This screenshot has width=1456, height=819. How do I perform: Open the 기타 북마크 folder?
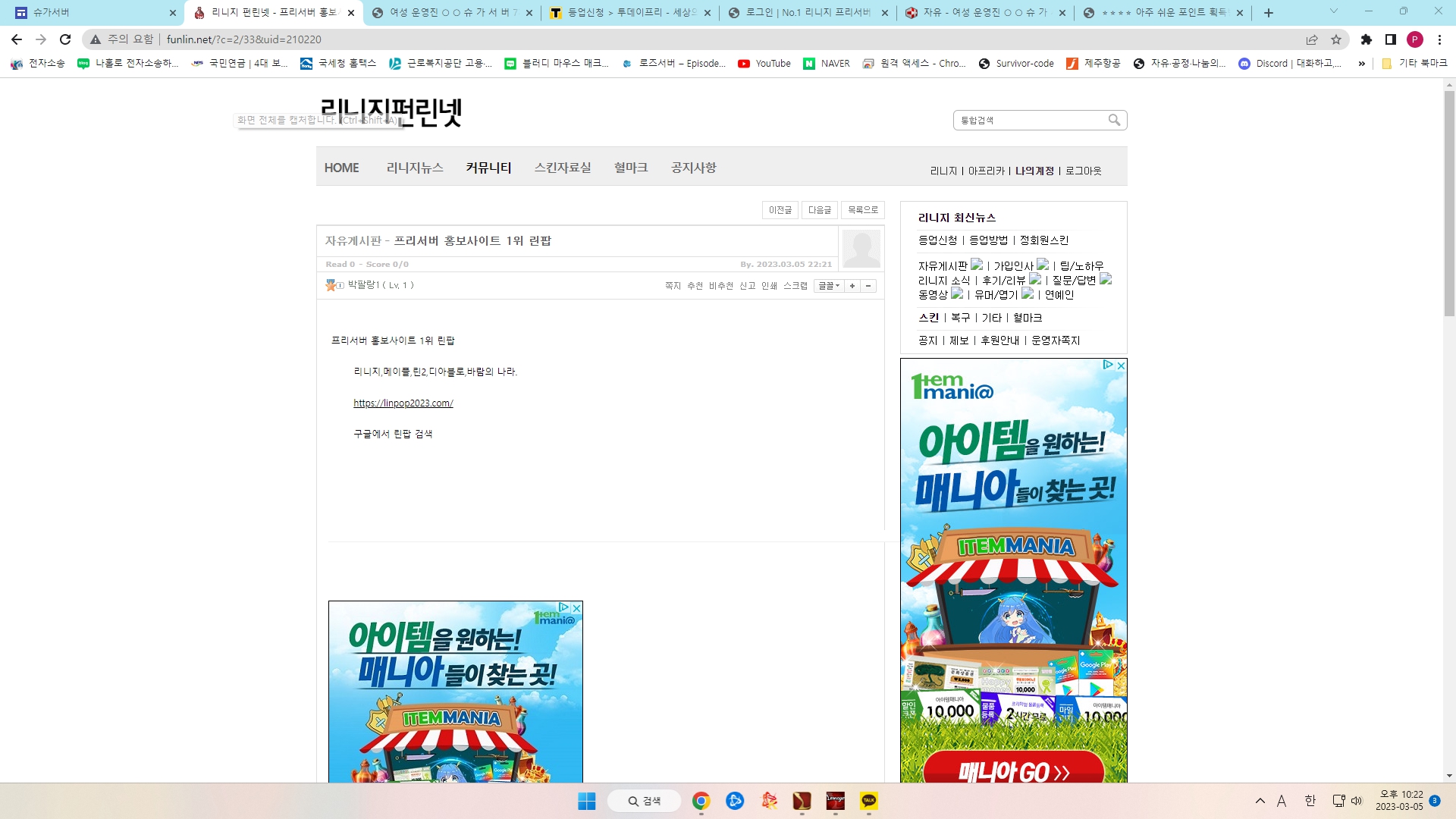pyautogui.click(x=1414, y=64)
